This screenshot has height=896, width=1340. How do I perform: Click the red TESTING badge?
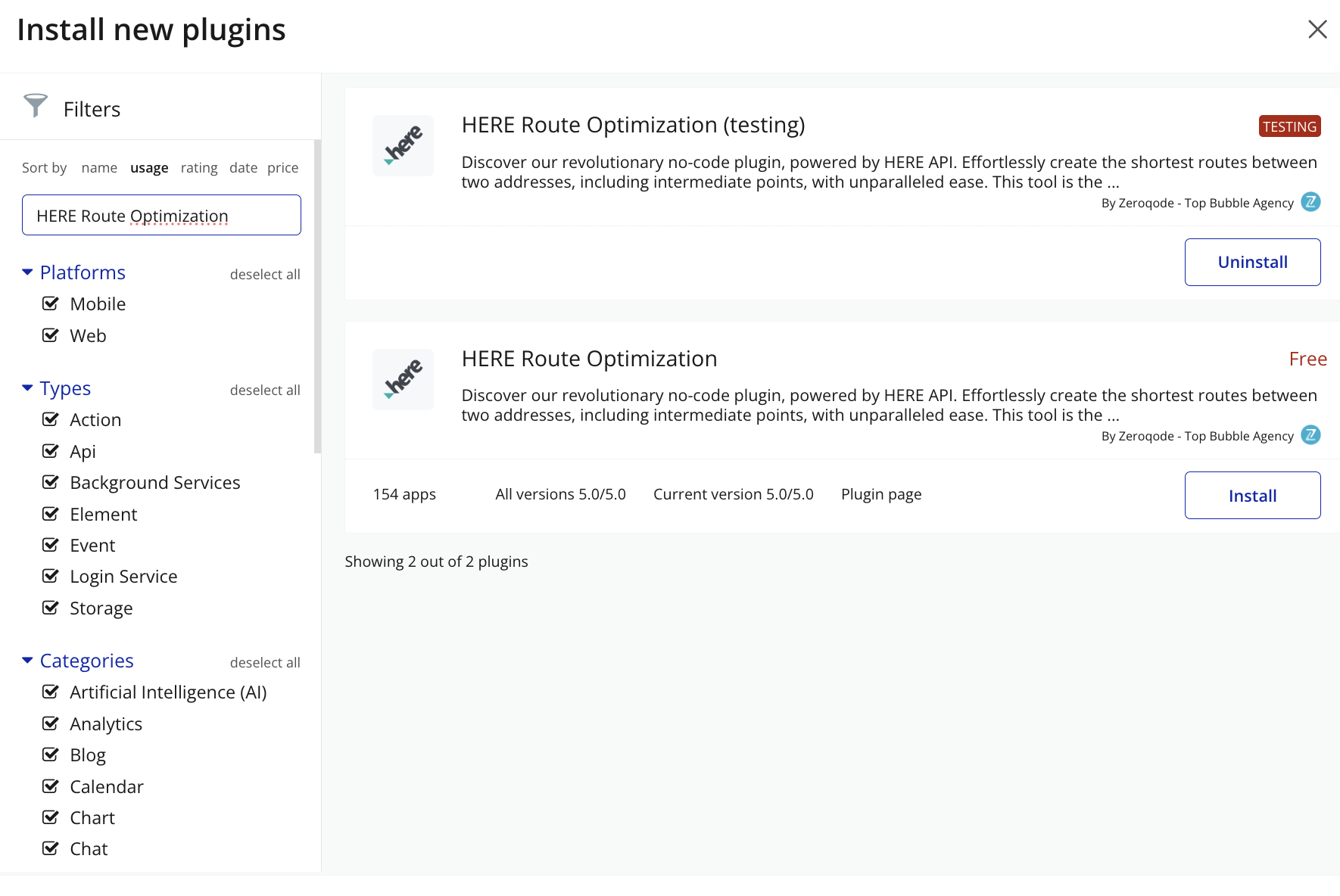tap(1289, 126)
